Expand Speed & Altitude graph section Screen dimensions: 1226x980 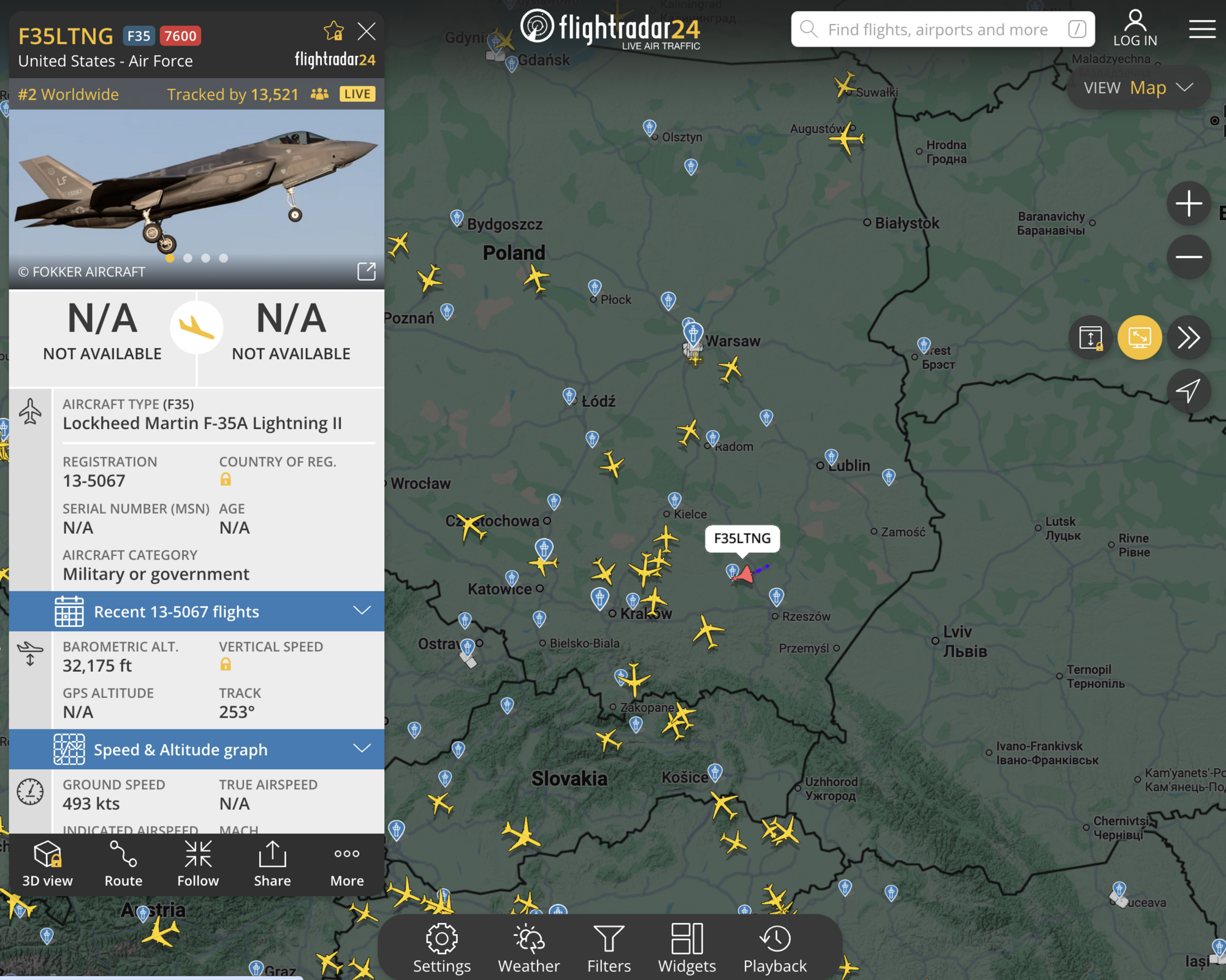coord(197,749)
